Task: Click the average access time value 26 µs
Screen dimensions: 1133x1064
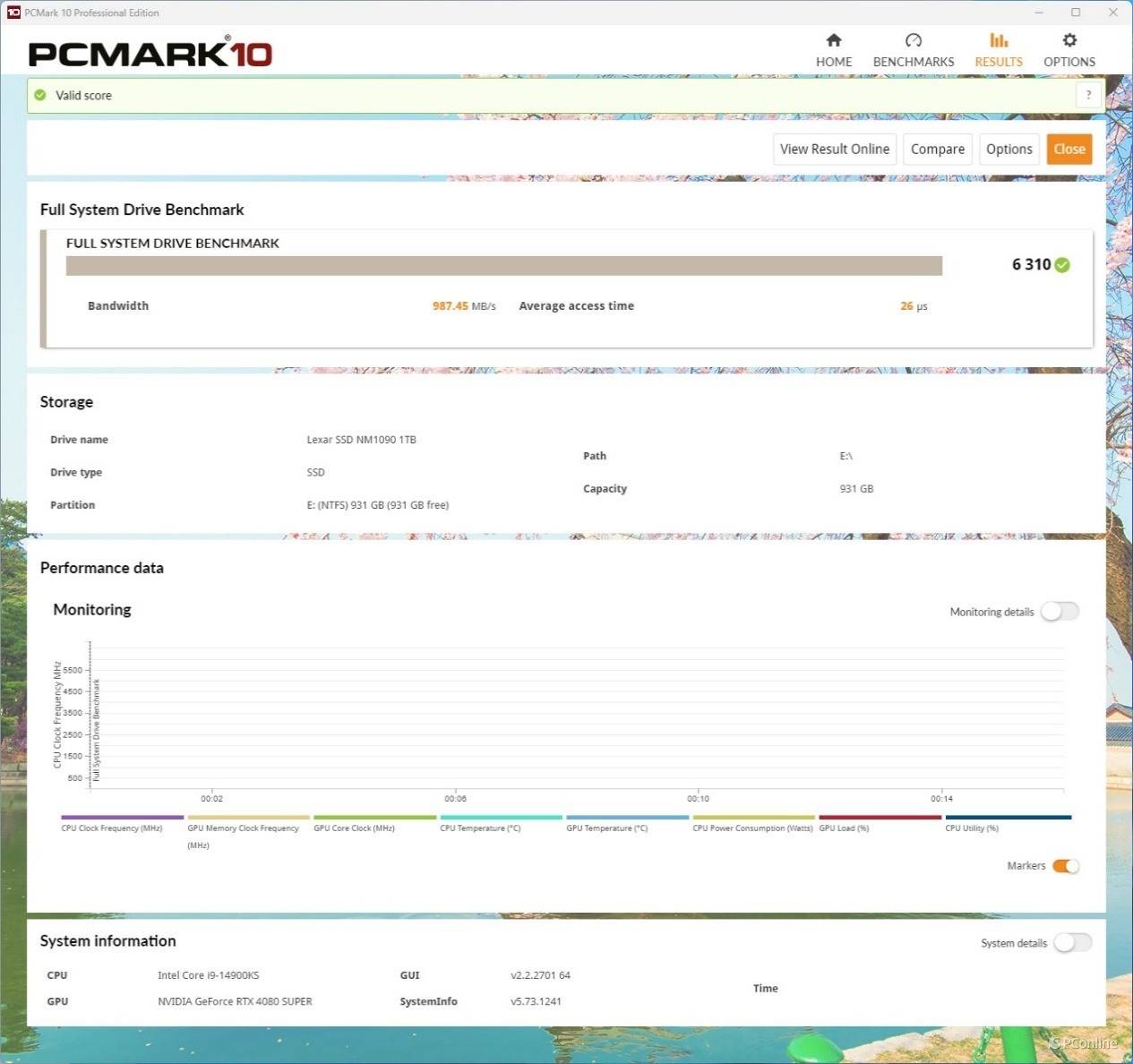Action: pos(914,306)
